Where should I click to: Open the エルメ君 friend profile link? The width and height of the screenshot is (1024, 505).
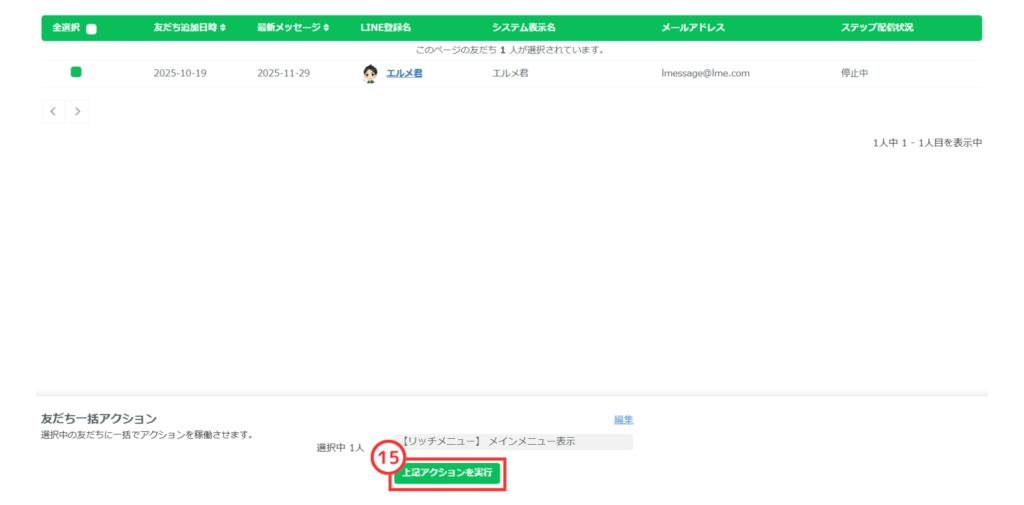click(x=404, y=73)
